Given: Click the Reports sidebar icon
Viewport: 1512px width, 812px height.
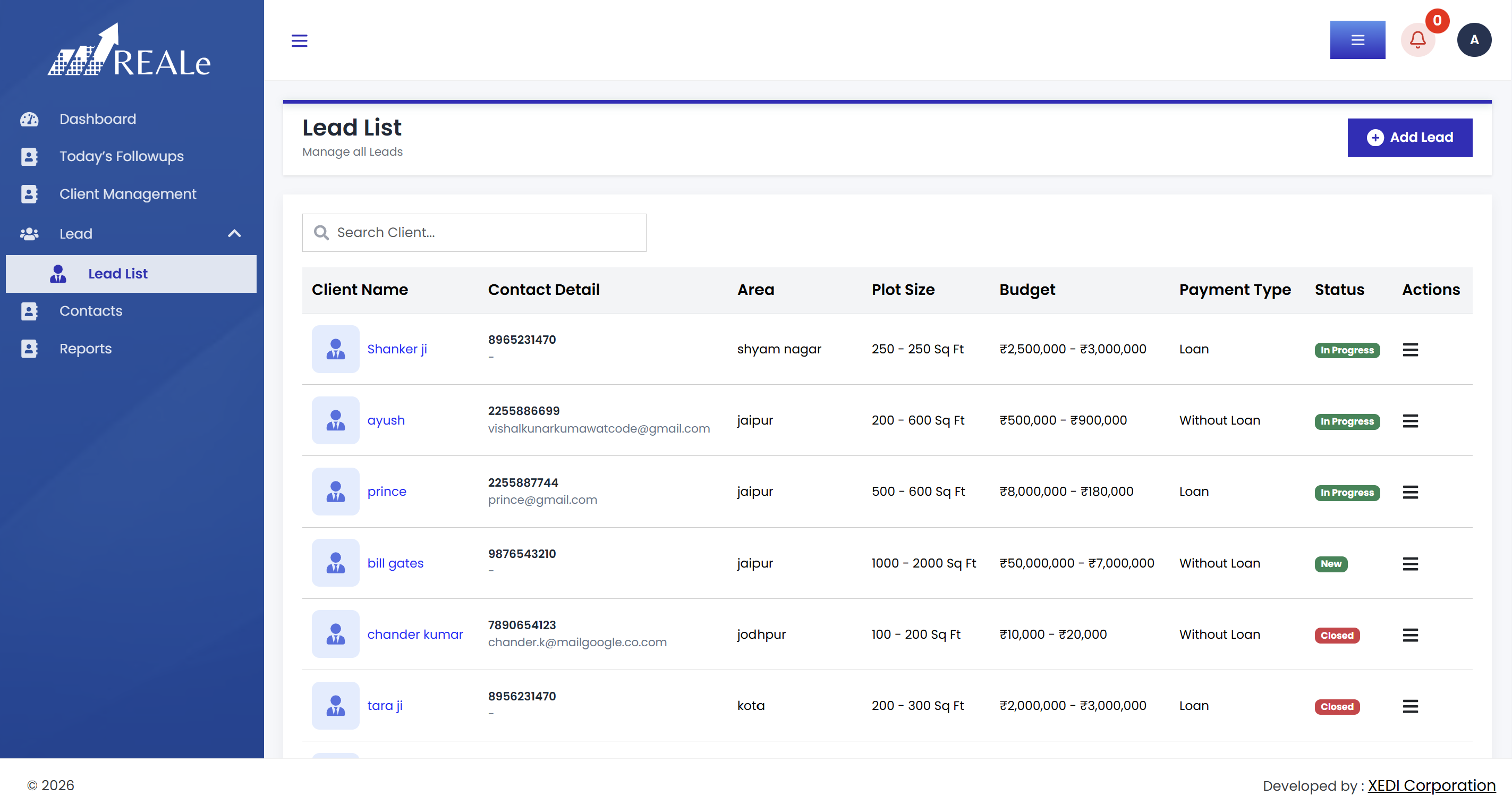Looking at the screenshot, I should click(x=29, y=349).
